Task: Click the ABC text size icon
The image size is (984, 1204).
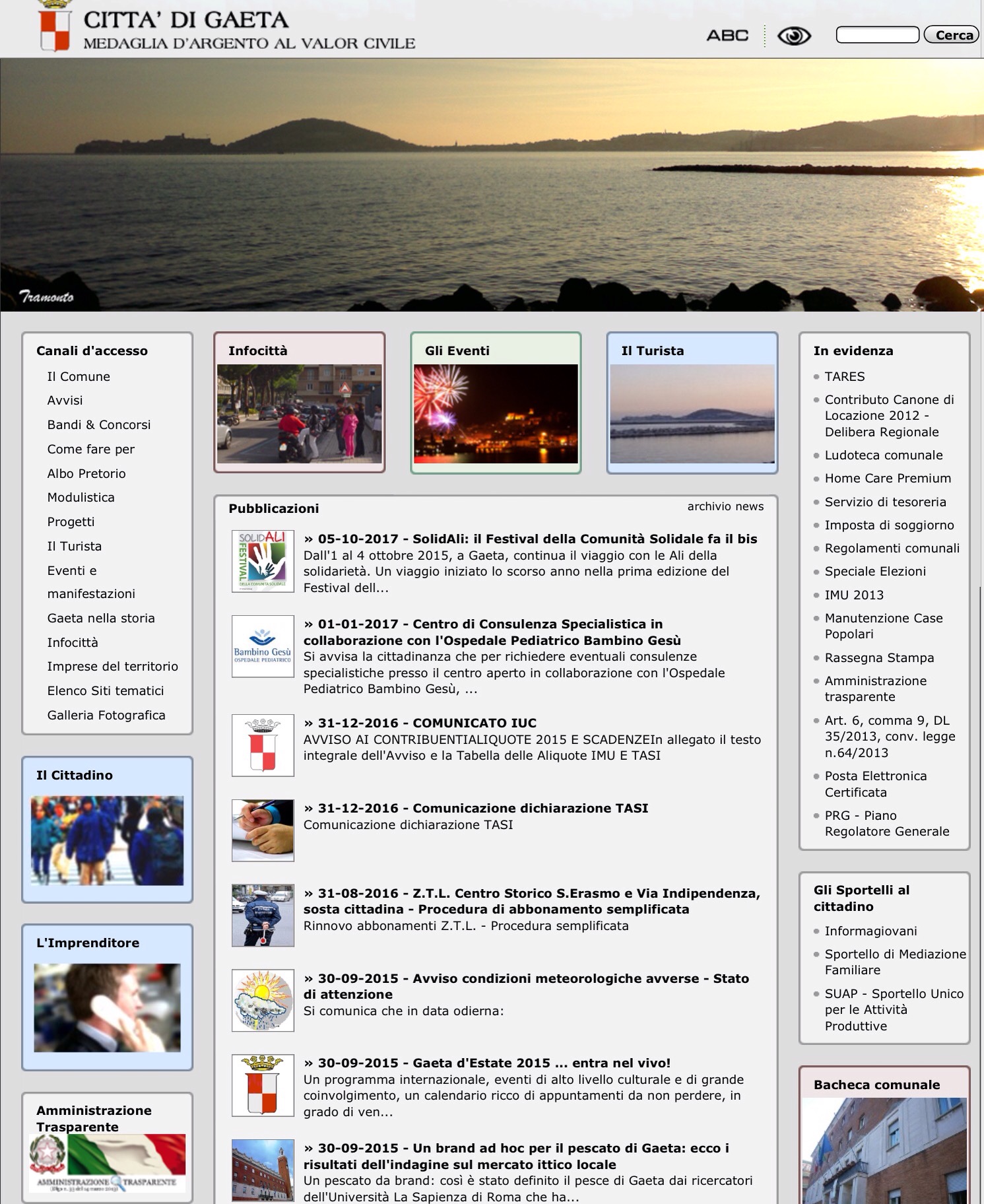Action: 727,36
